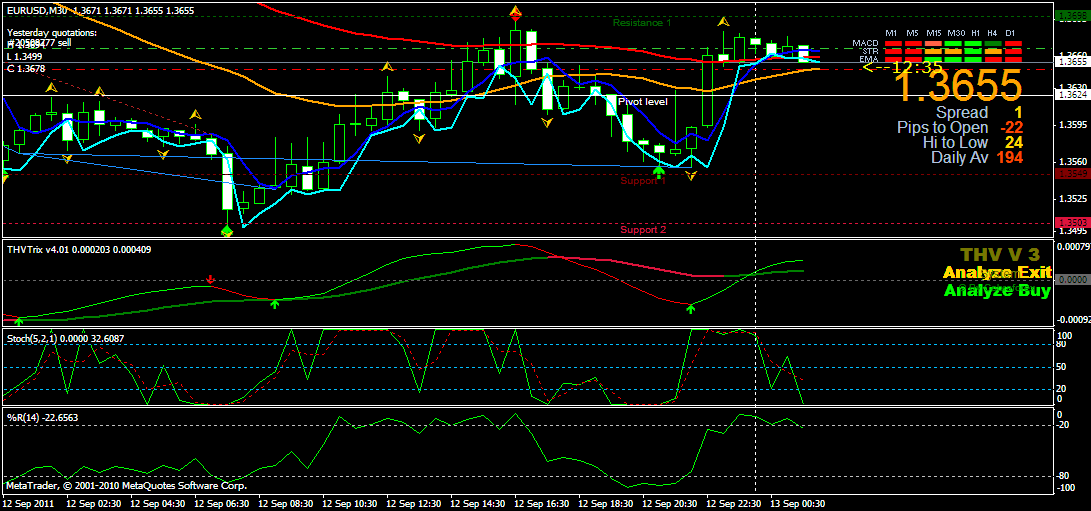
Task: Click the -80 level on %R scale
Action: pos(1064,476)
